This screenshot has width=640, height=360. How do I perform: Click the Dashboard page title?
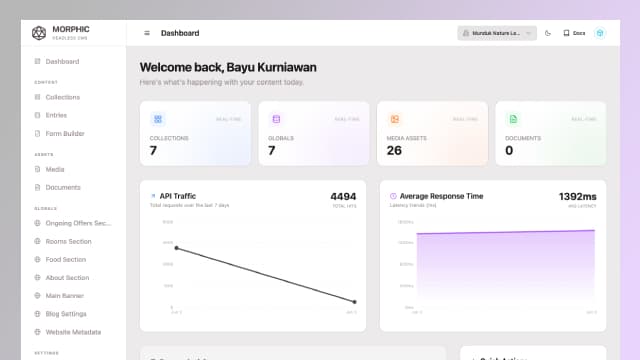[180, 33]
